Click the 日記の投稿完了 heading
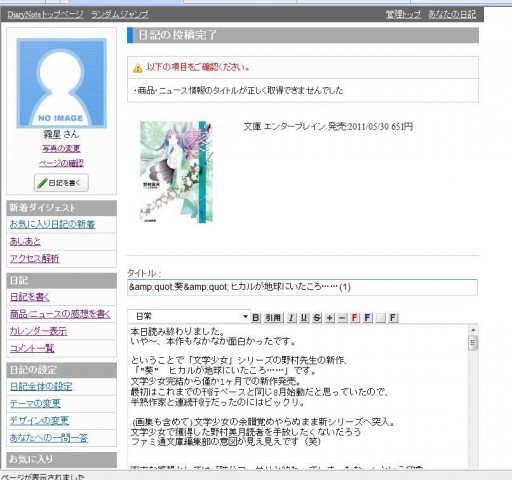This screenshot has height=480, width=512. pyautogui.click(x=178, y=35)
